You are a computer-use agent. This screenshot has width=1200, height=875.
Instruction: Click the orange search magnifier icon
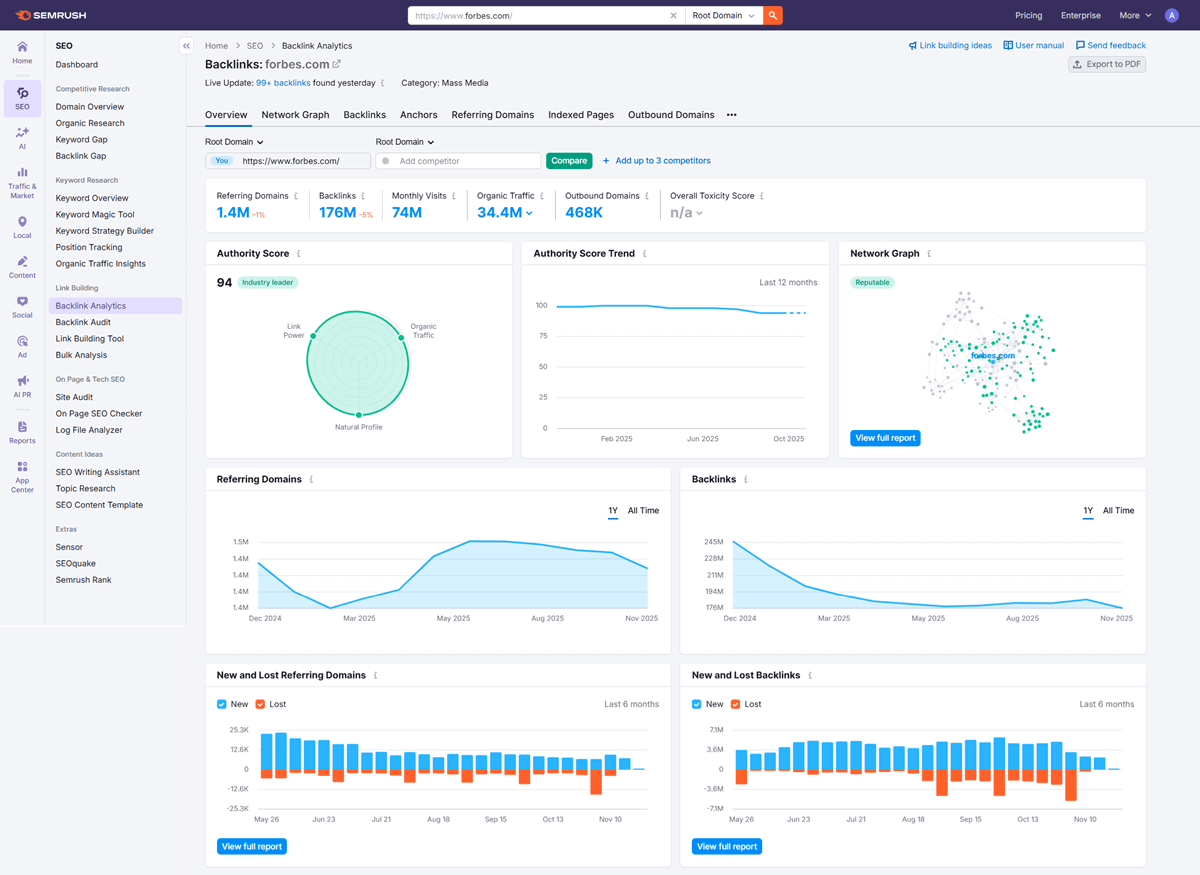tap(770, 15)
